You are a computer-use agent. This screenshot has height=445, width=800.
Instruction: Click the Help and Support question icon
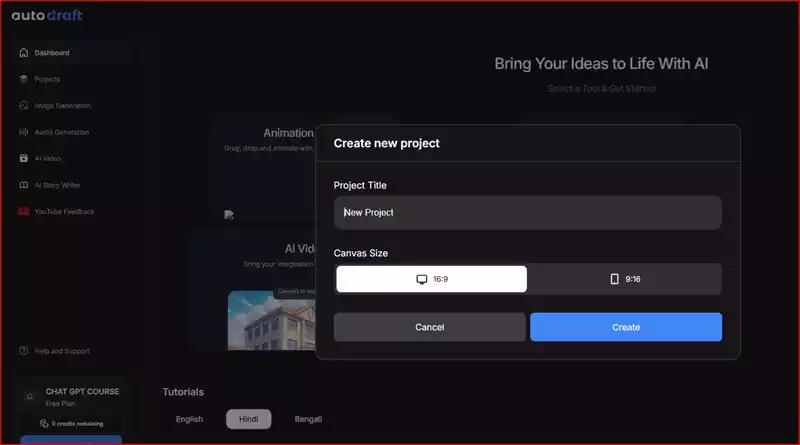coord(23,351)
